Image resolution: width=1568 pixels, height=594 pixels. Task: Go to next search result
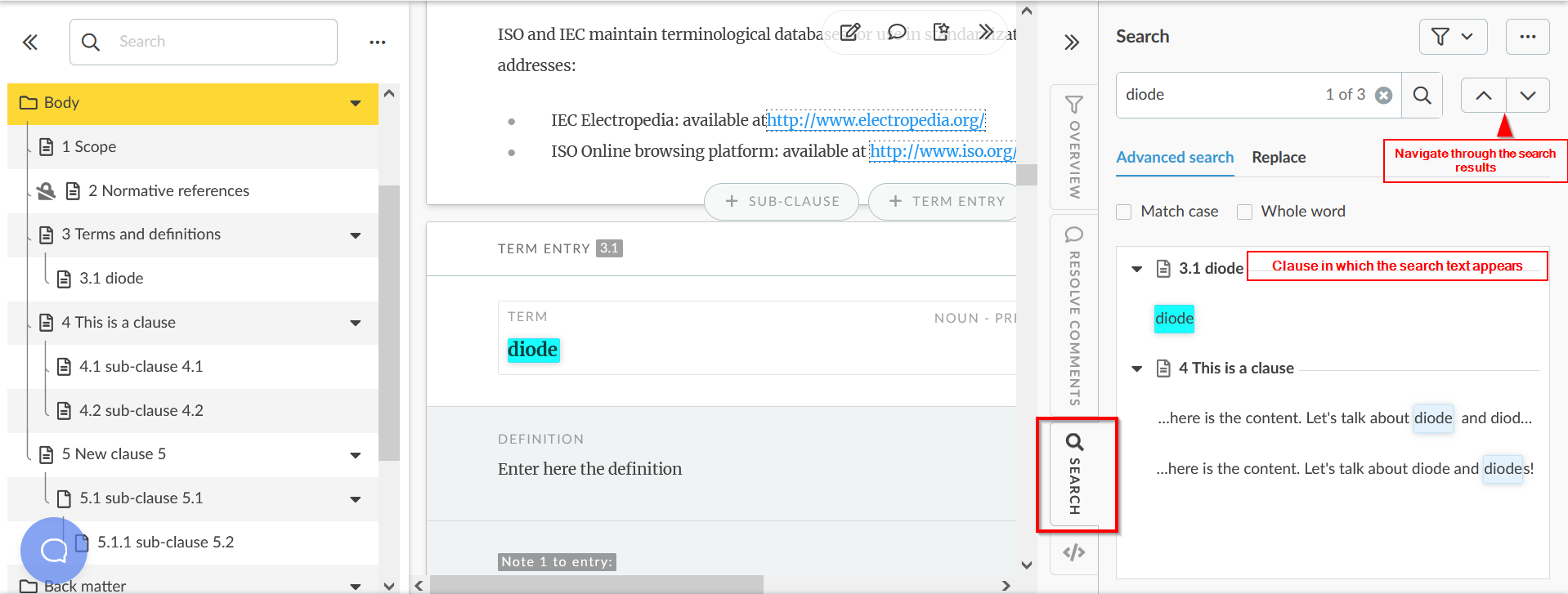[1527, 96]
